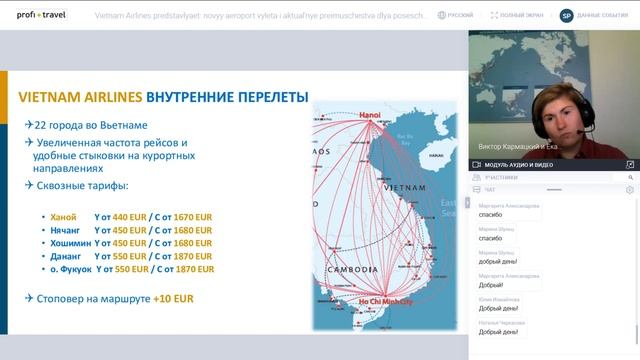Select Марина Шульц's 'добрый день!' message
640x360 pixels.
[x=498, y=262]
